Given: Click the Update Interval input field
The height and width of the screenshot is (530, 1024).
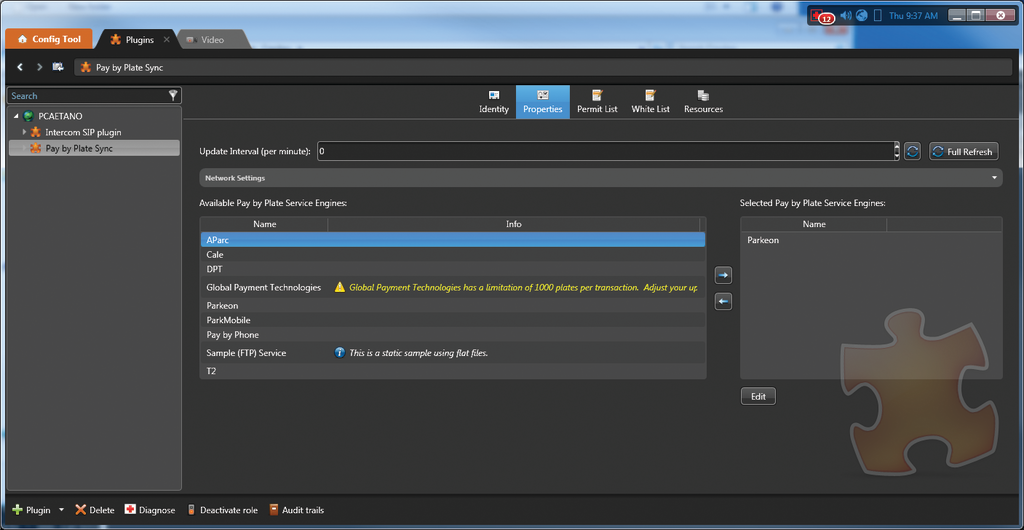Looking at the screenshot, I should point(605,151).
